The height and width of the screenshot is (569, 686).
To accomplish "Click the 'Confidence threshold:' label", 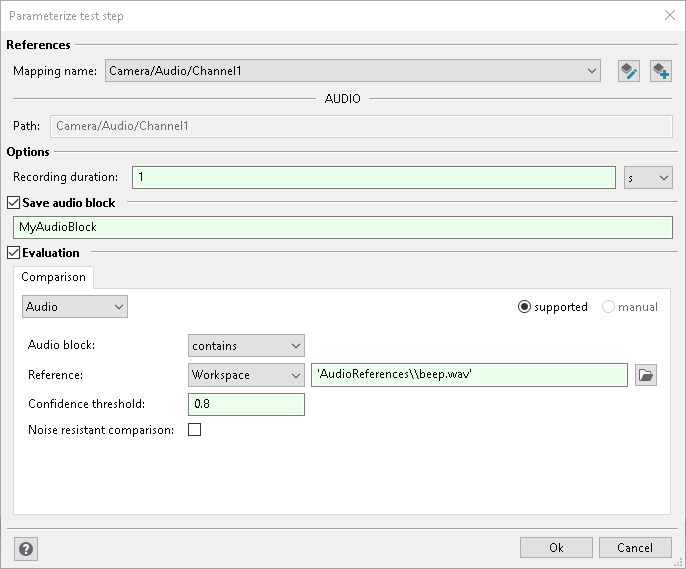I will click(86, 404).
